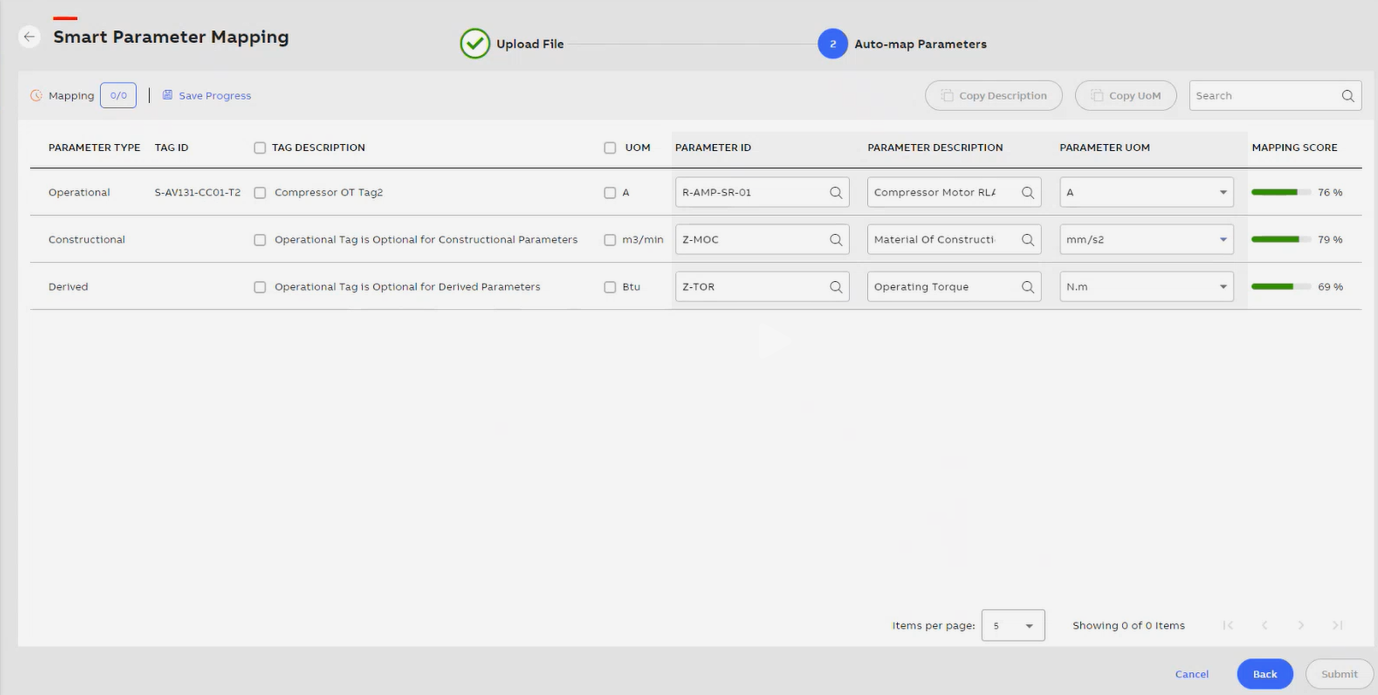
Task: Click the 79 % mapping score bar
Action: pos(1281,240)
